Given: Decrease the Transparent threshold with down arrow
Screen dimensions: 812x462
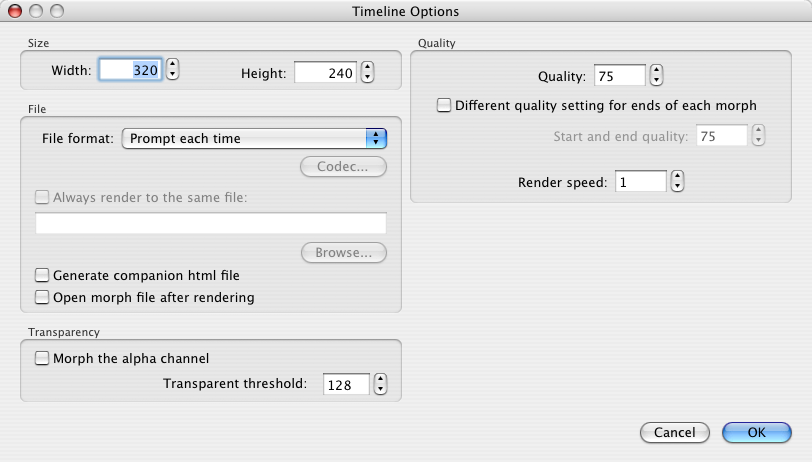Looking at the screenshot, I should [x=380, y=390].
